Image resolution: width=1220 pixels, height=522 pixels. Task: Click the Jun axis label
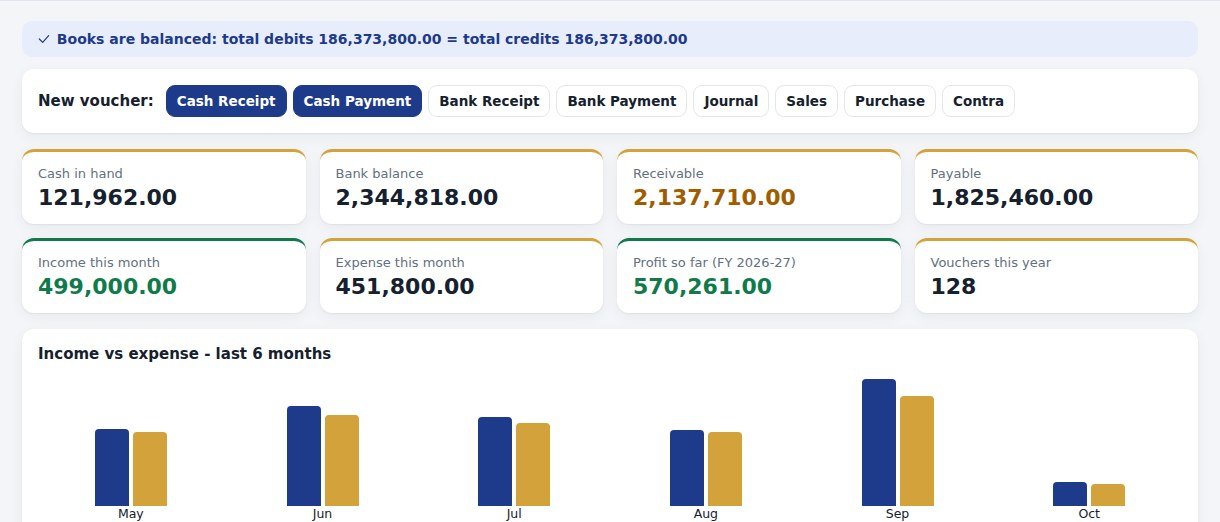click(322, 514)
